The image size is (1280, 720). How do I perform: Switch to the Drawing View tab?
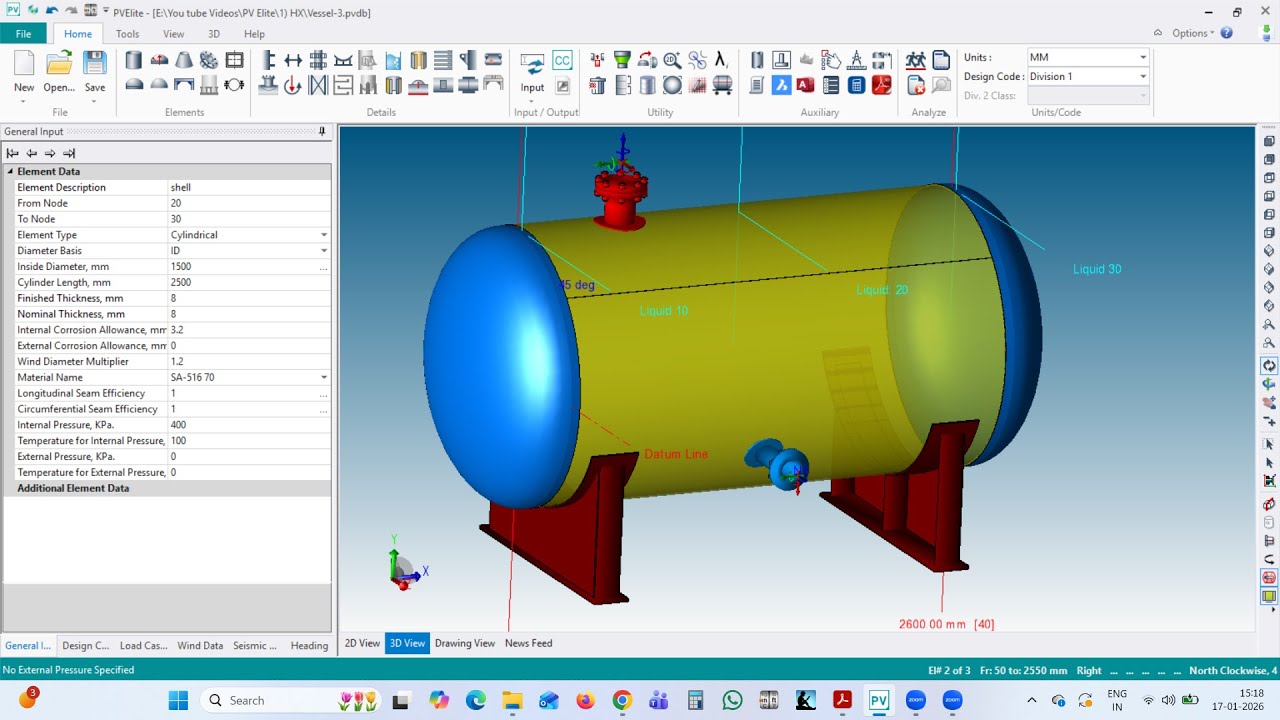coord(465,643)
